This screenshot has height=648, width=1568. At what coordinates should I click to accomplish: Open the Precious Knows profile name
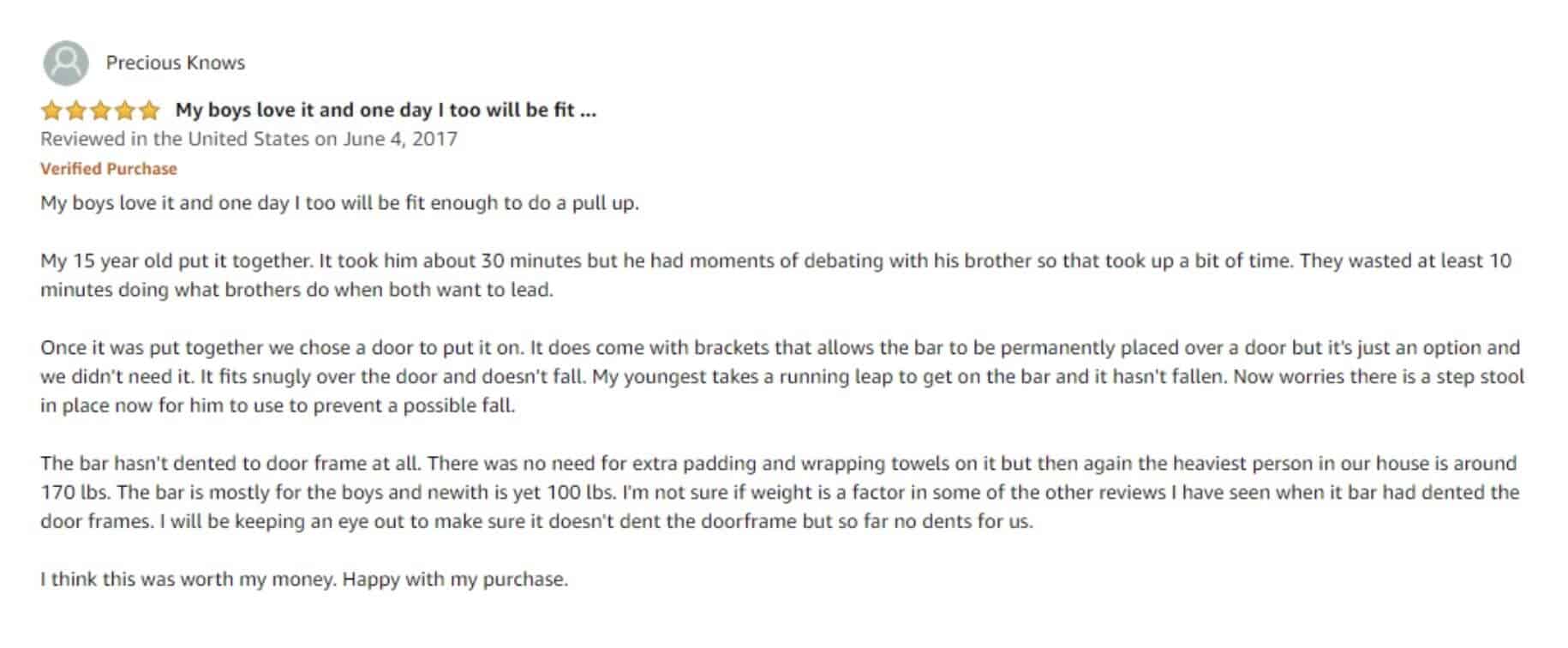click(x=176, y=63)
